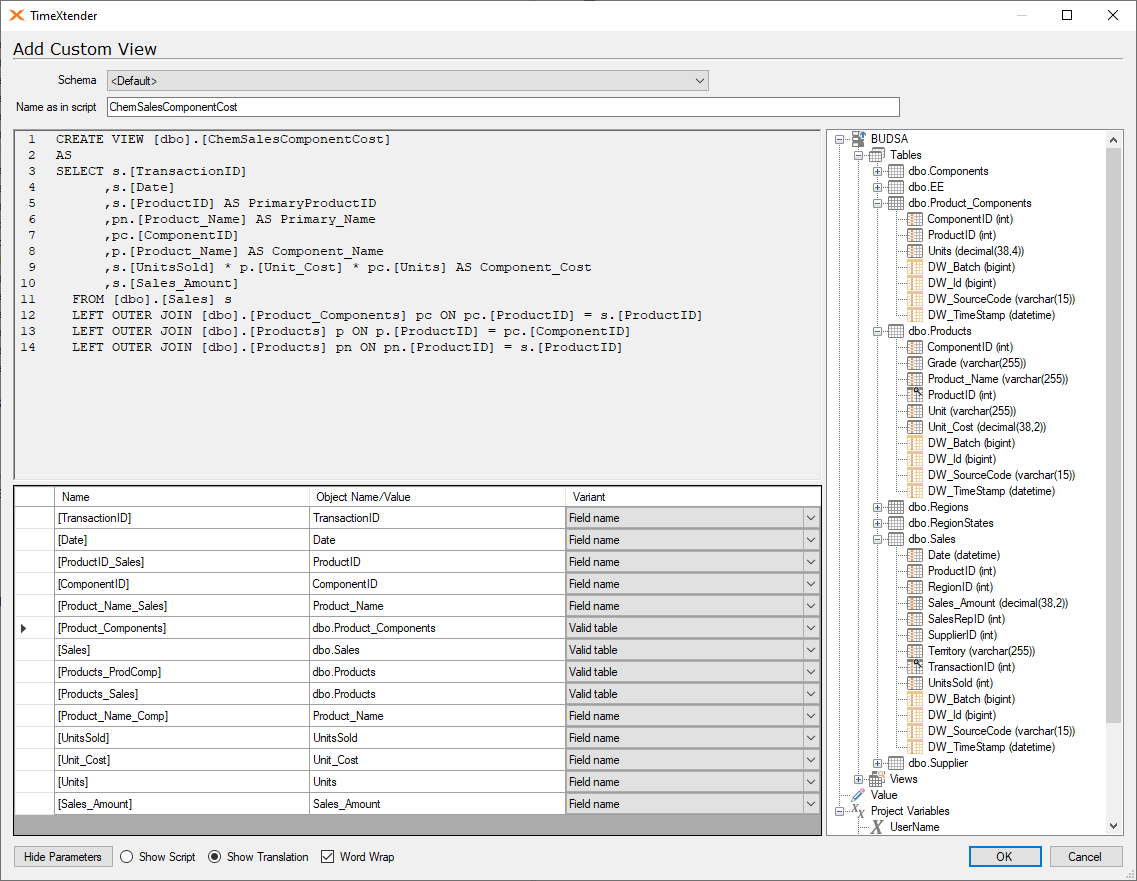Toggle the Word Wrap checkbox
The height and width of the screenshot is (881, 1137).
click(x=328, y=856)
